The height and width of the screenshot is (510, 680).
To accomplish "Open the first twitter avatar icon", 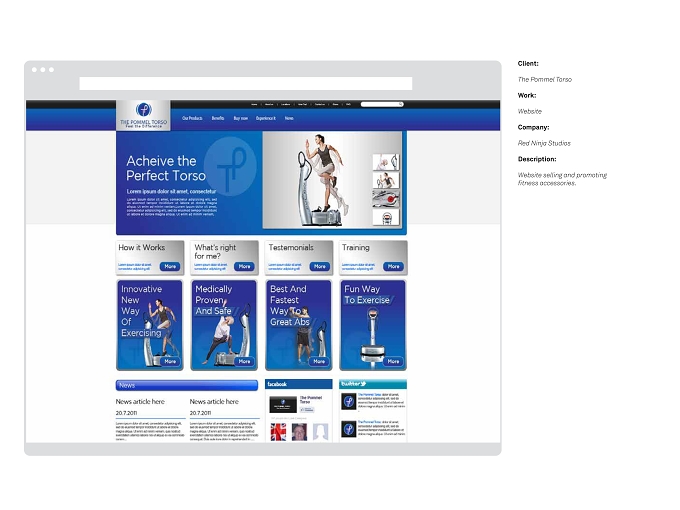I will click(x=349, y=402).
